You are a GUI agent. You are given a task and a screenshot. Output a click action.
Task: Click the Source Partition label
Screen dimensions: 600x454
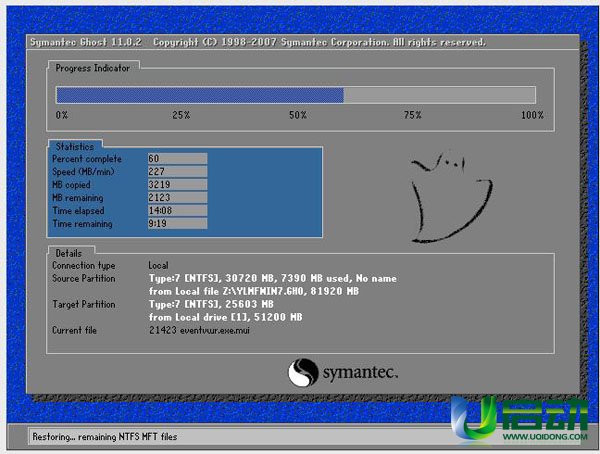point(83,278)
